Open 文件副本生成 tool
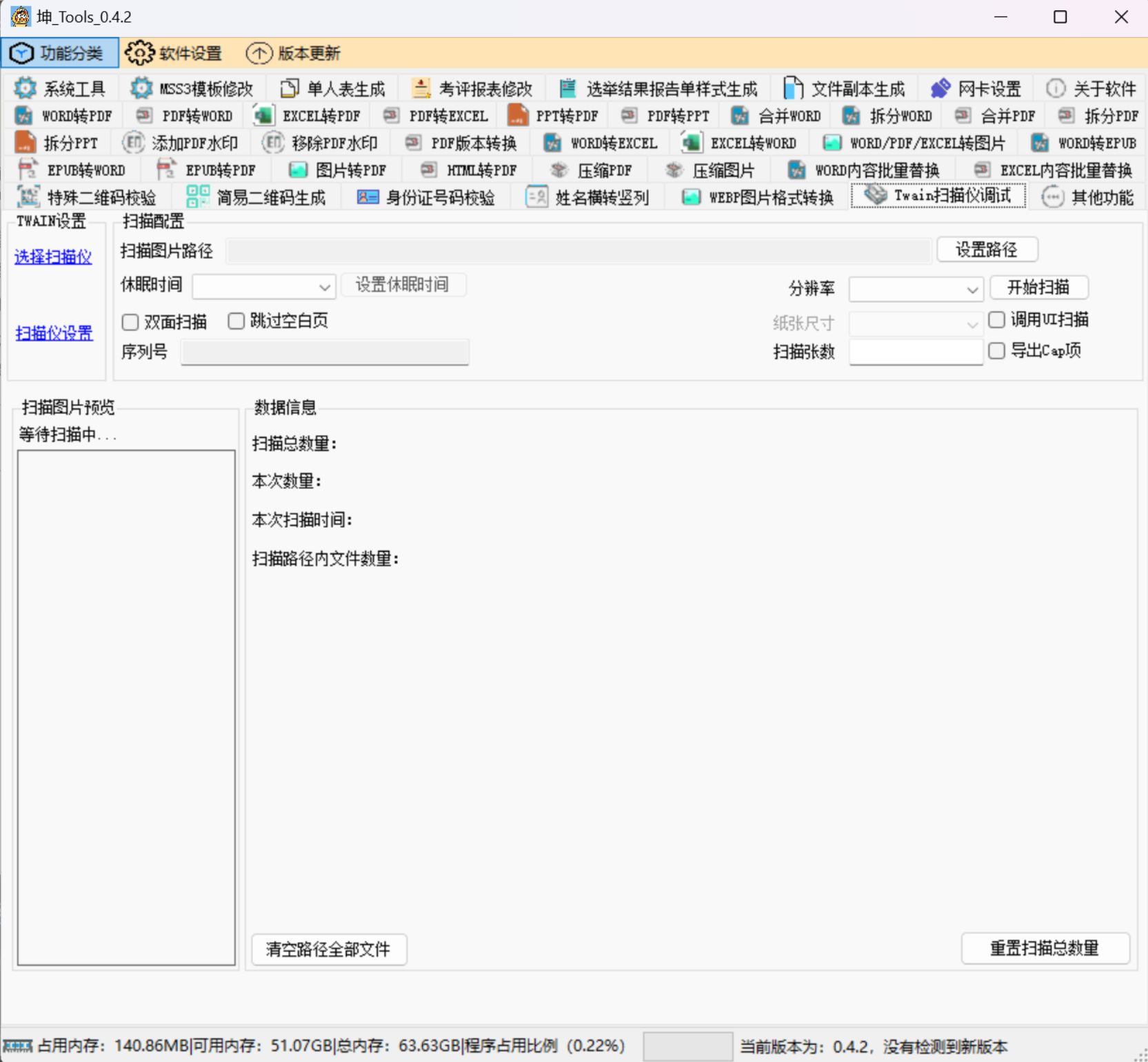1148x1062 pixels. coord(844,88)
